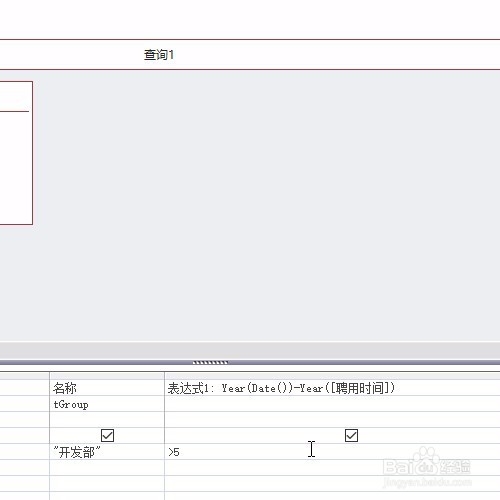
Task: Click the empty 'or' cell below "开发部"
Action: [107, 468]
